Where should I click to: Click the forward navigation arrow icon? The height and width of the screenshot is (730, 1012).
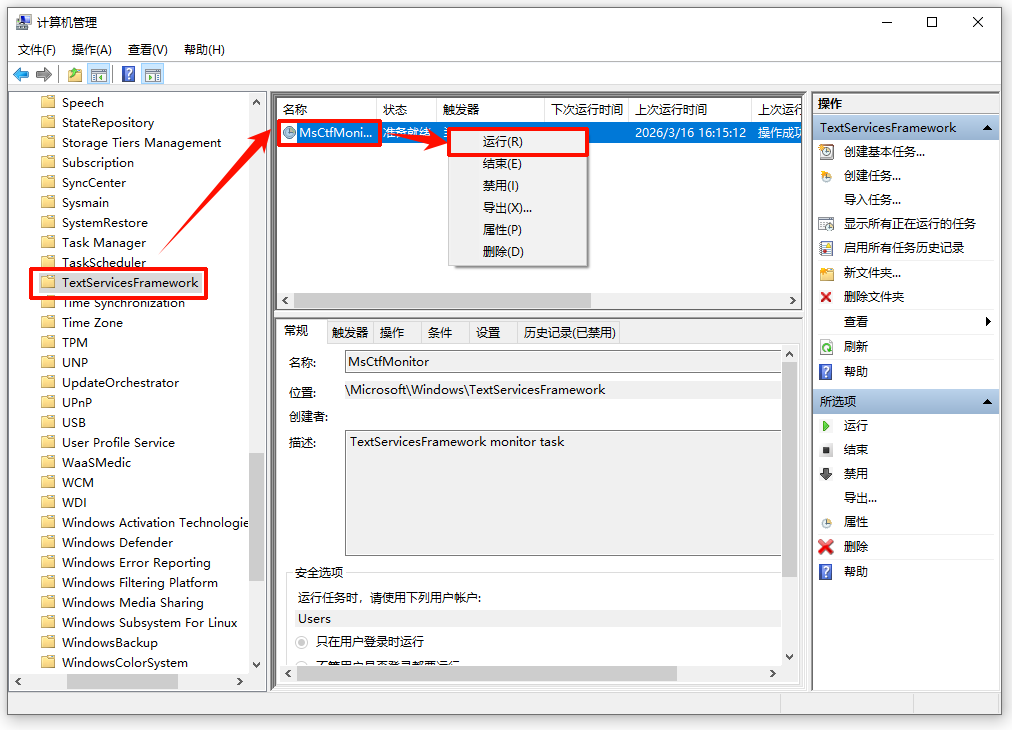tap(43, 73)
